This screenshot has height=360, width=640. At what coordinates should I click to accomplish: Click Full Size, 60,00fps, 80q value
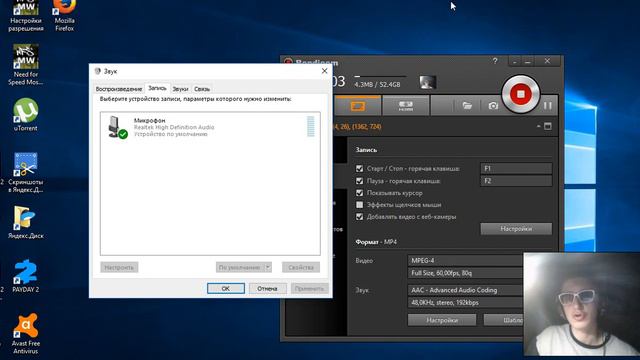point(465,273)
